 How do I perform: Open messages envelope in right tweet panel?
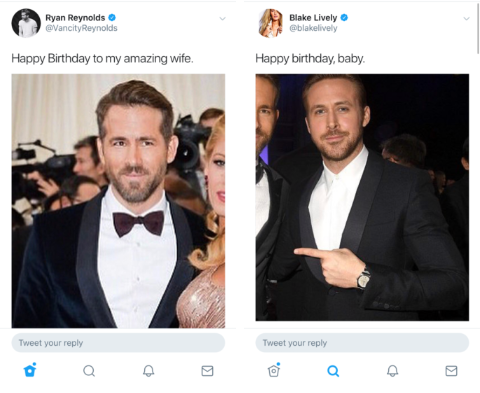point(451,371)
